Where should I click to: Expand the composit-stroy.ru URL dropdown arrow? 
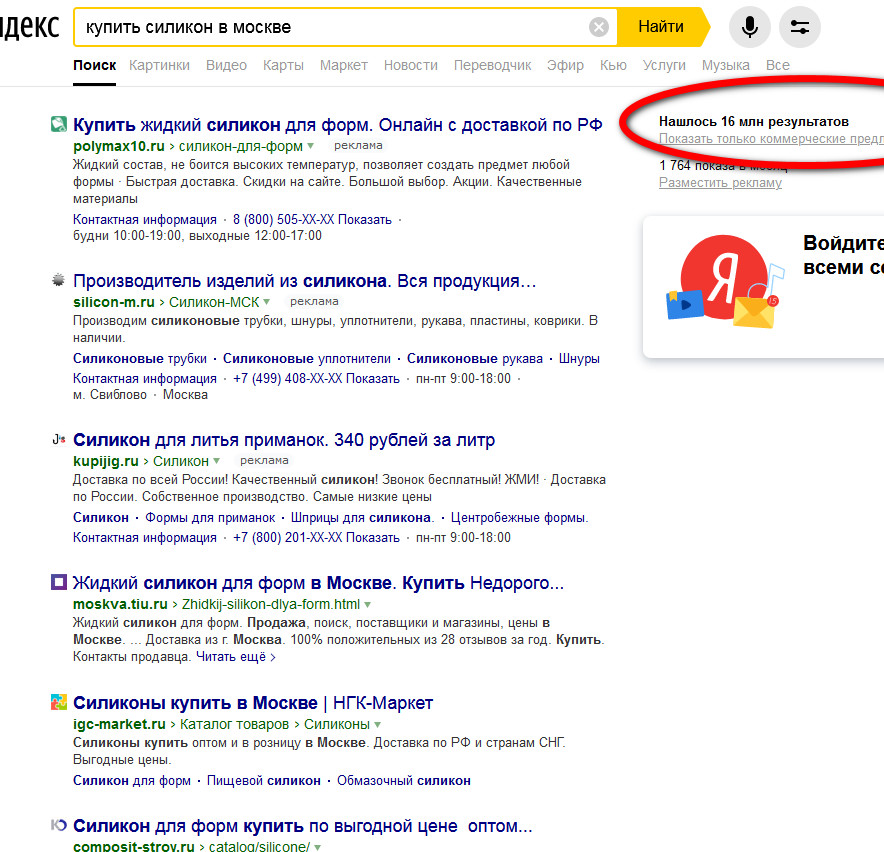tap(317, 847)
